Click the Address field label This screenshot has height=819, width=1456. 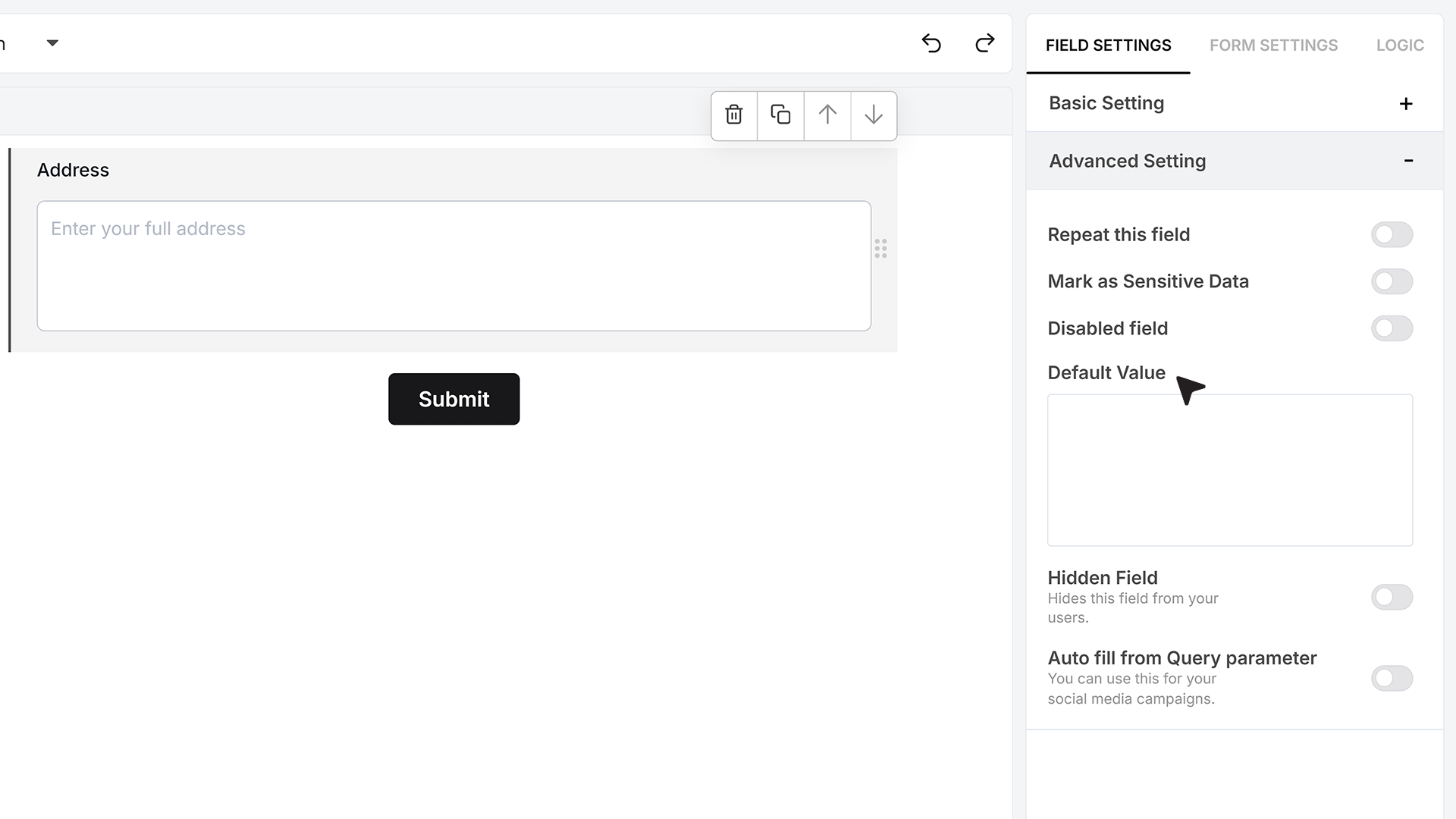click(73, 170)
